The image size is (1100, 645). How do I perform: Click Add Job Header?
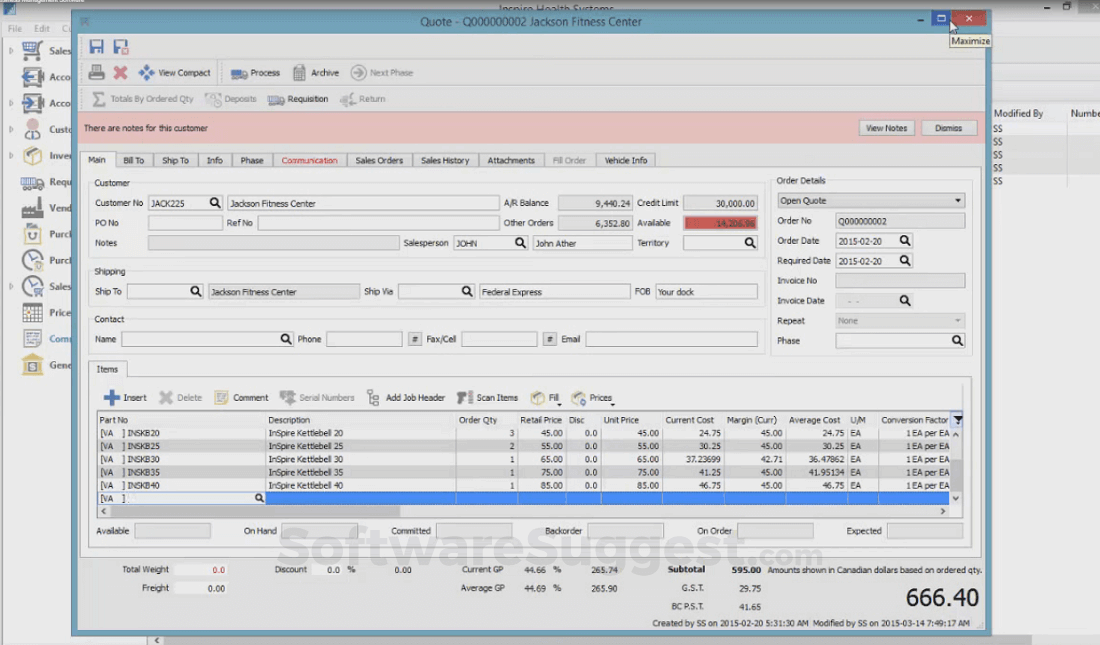pyautogui.click(x=405, y=398)
